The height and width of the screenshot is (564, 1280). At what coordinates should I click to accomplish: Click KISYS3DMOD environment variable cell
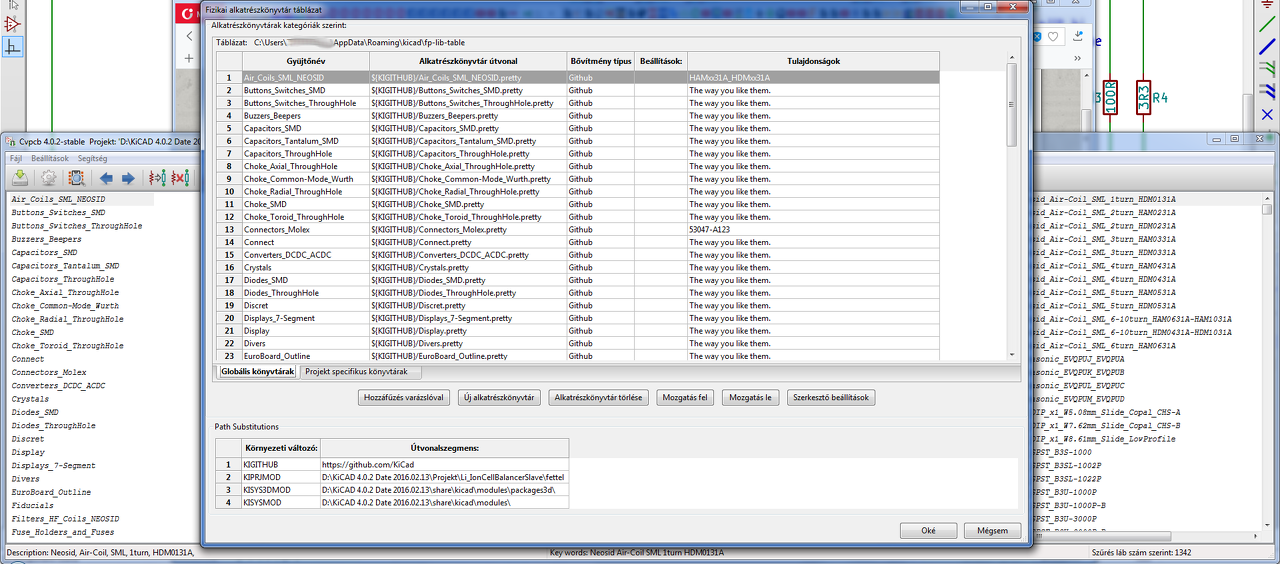[280, 490]
